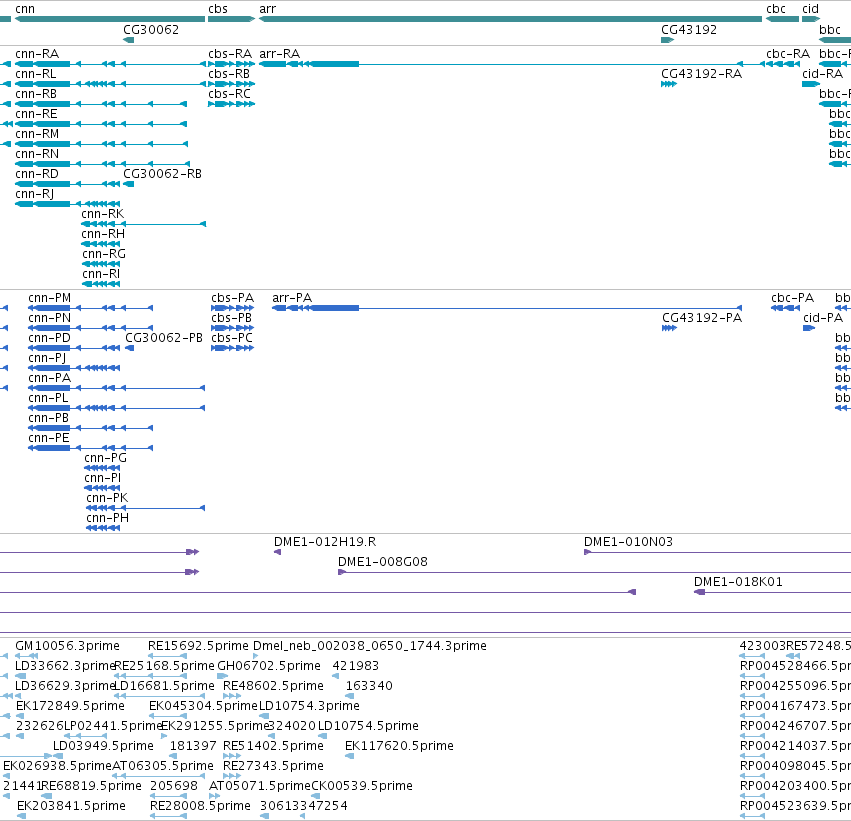Click the cid-PA protein label
Image resolution: width=851 pixels, height=821 pixels.
[823, 318]
